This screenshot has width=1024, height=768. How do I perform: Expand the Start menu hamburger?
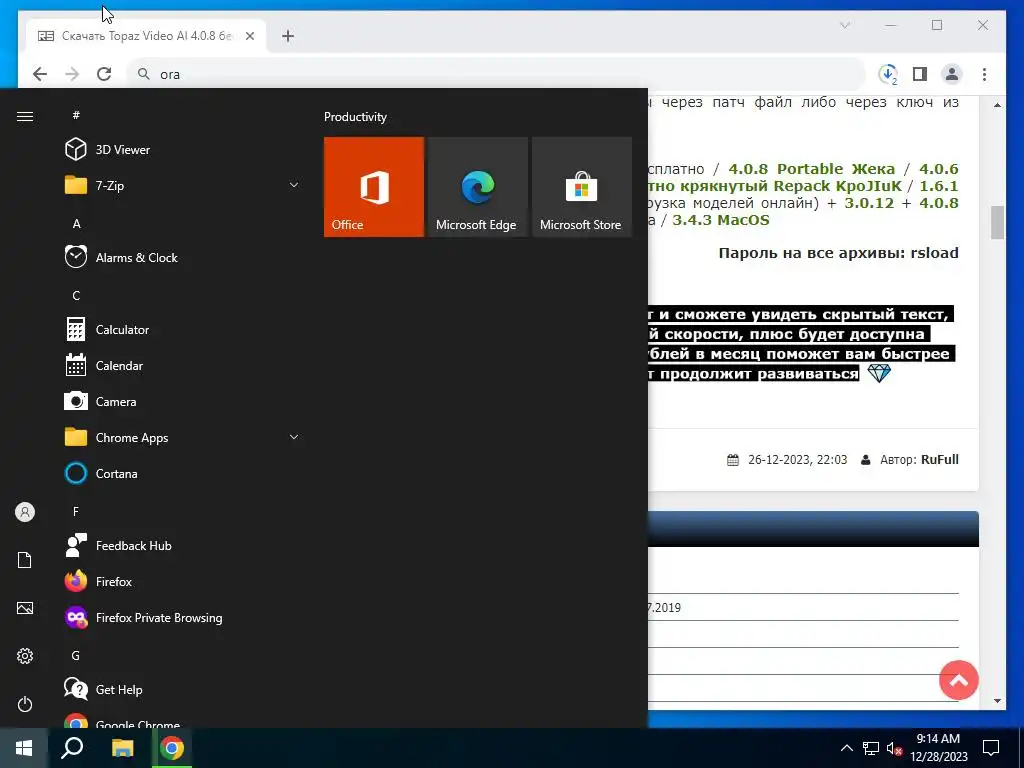[x=25, y=116]
